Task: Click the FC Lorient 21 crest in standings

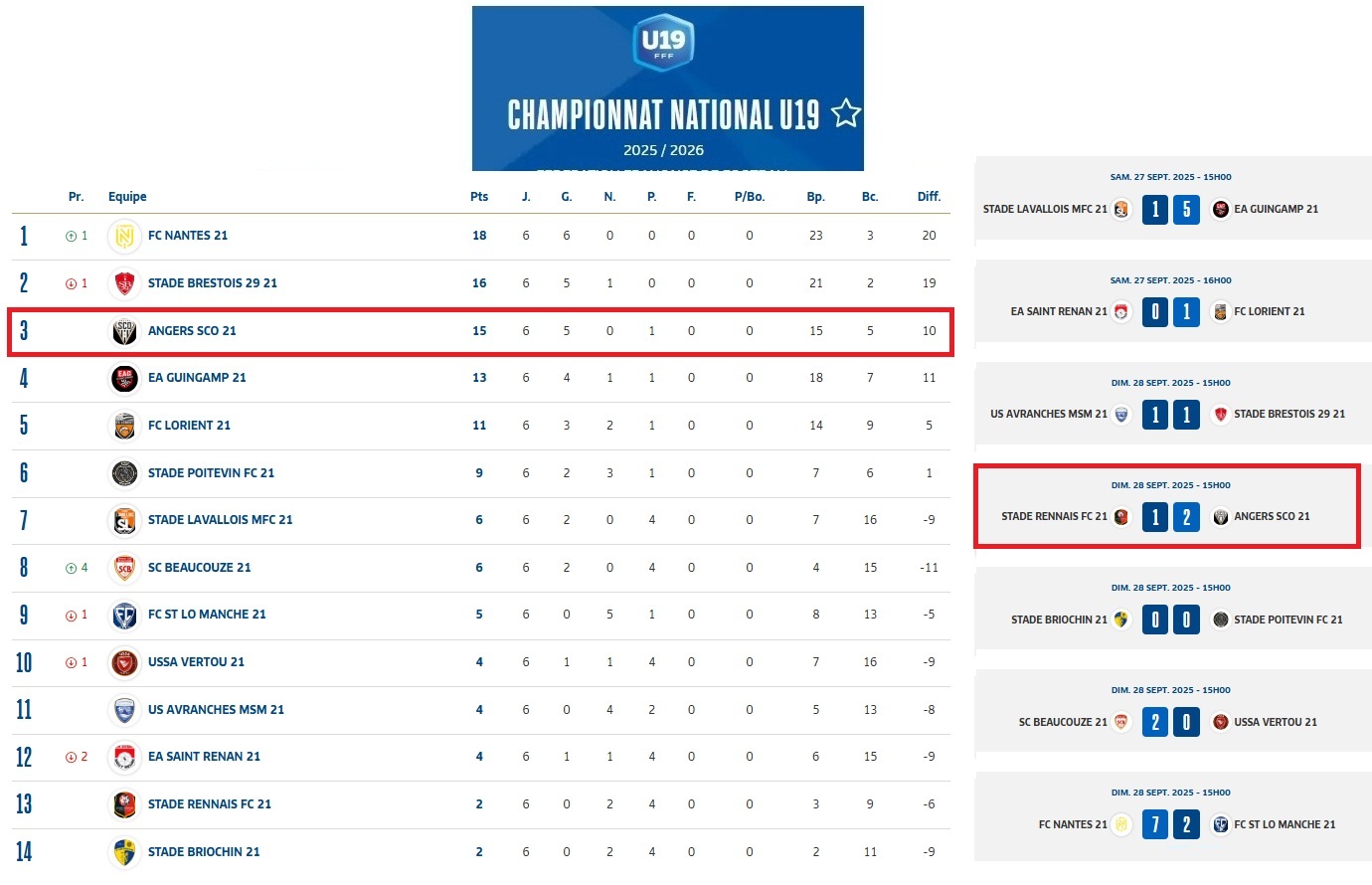Action: pyautogui.click(x=124, y=426)
